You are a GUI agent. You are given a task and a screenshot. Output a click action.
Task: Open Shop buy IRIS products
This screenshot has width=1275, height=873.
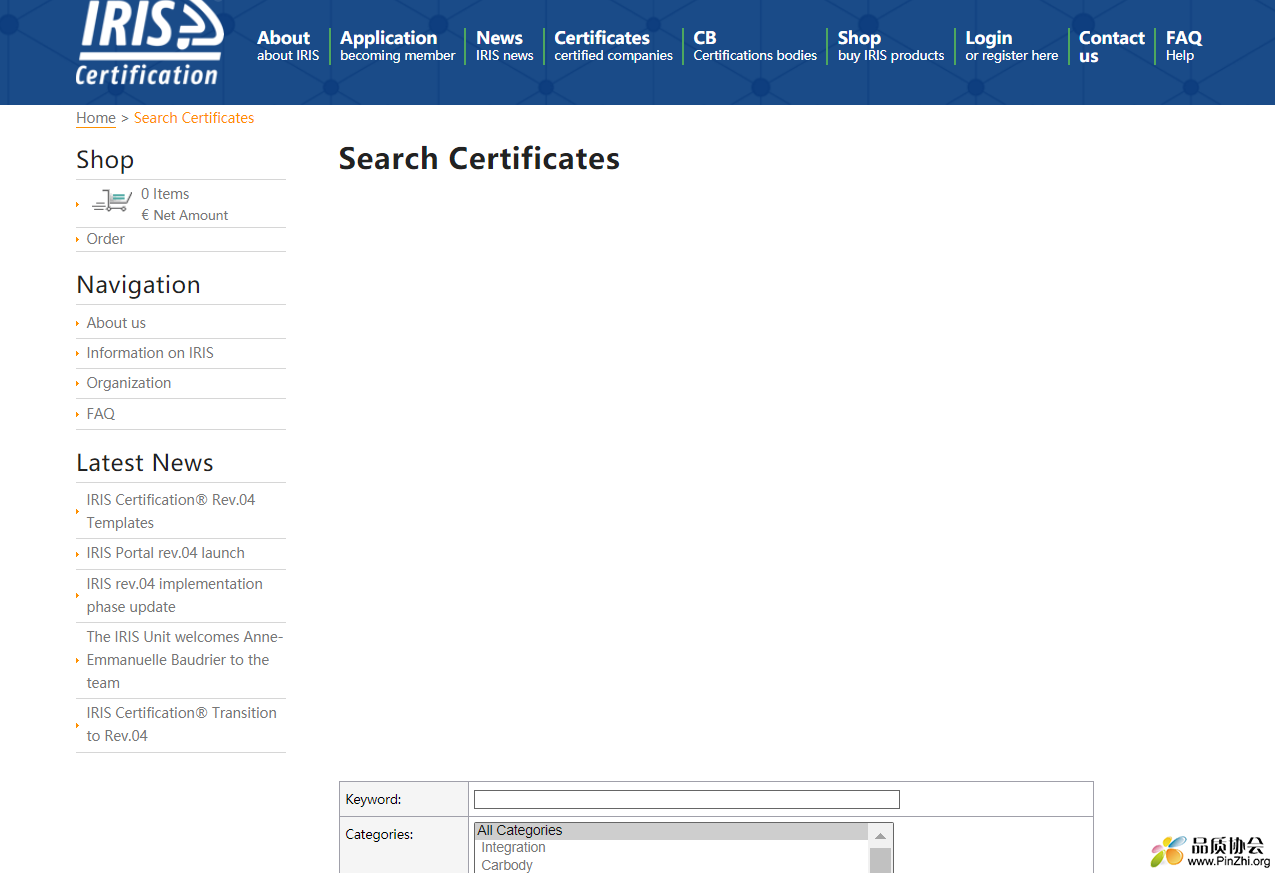tap(890, 46)
